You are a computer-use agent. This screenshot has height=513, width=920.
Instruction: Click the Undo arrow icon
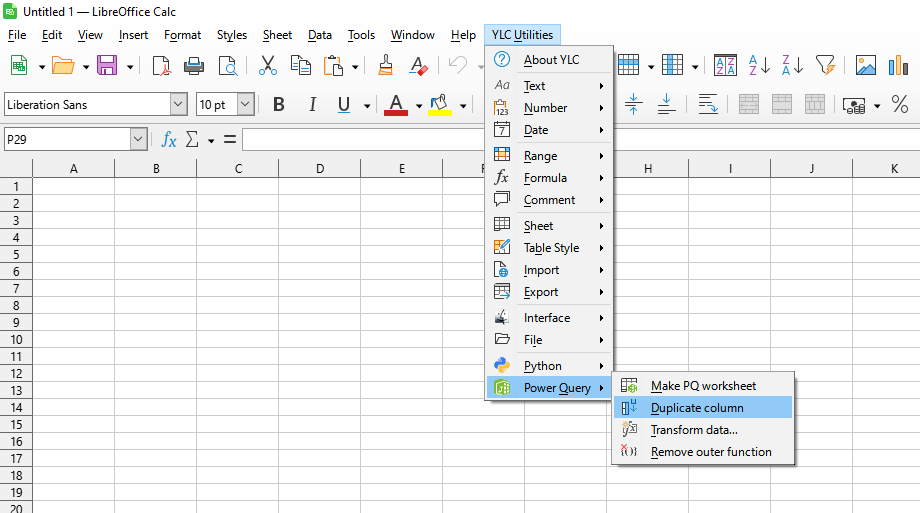[458, 65]
